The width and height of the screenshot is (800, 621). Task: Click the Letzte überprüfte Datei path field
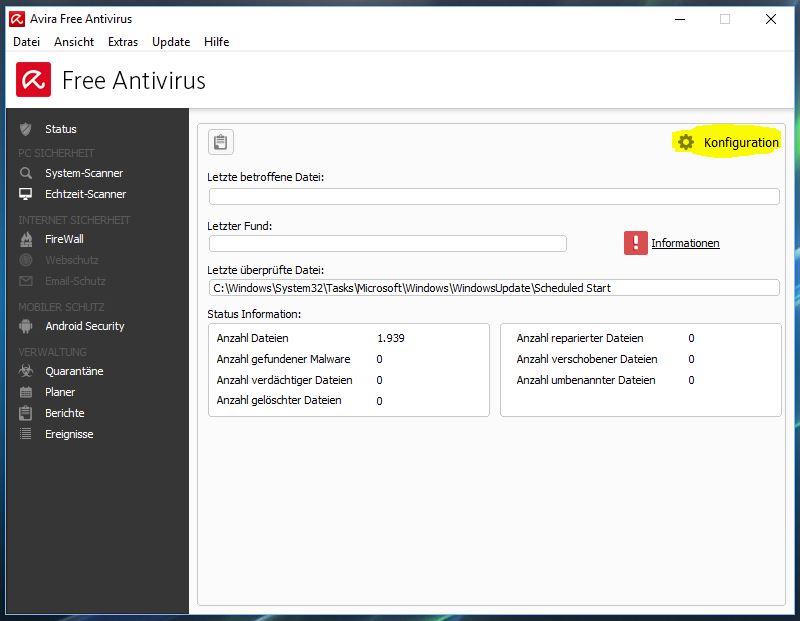tap(494, 288)
